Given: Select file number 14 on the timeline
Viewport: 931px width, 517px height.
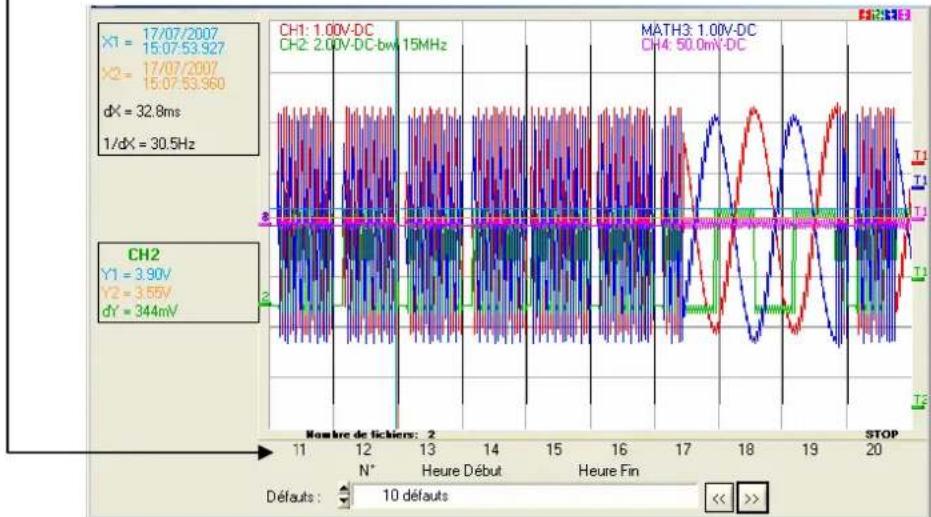Looking at the screenshot, I should pyautogui.click(x=490, y=450).
